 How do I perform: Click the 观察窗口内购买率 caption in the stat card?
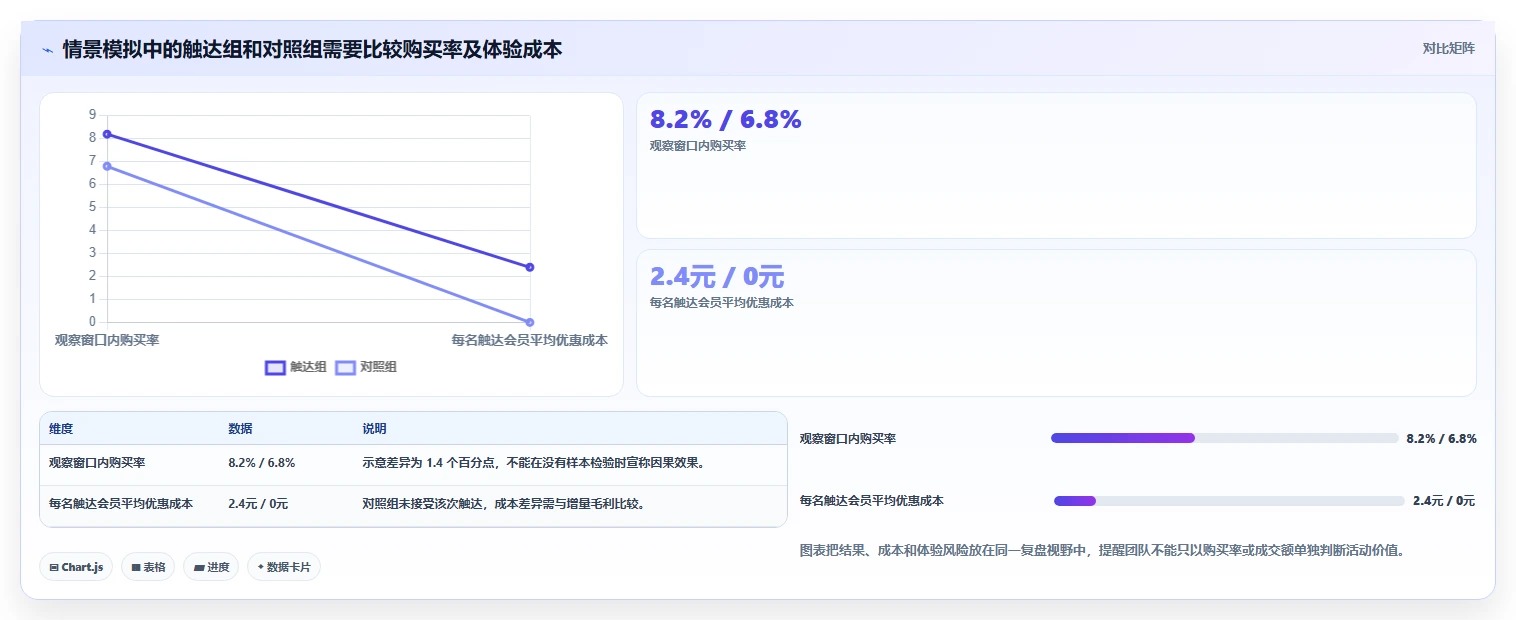[698, 146]
